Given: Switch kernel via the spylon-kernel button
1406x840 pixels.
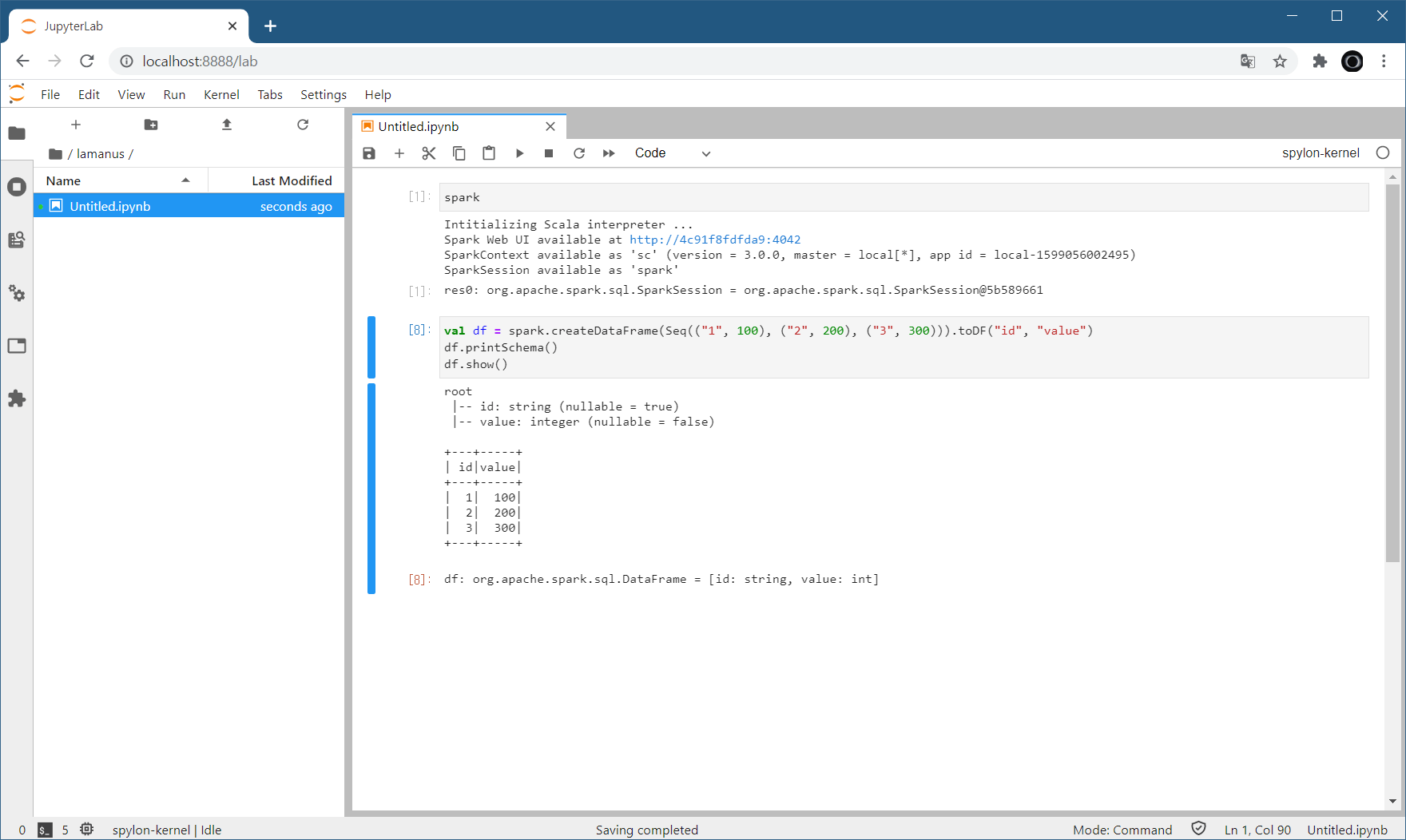Looking at the screenshot, I should (x=1320, y=153).
